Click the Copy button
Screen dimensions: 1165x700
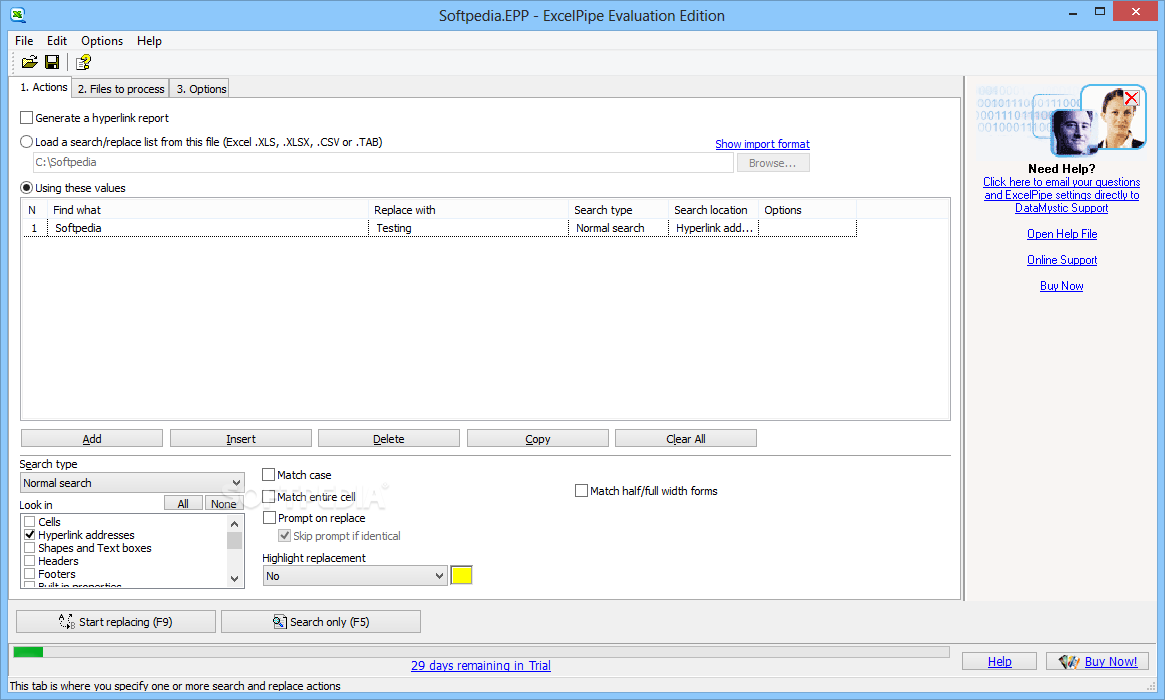(x=537, y=438)
